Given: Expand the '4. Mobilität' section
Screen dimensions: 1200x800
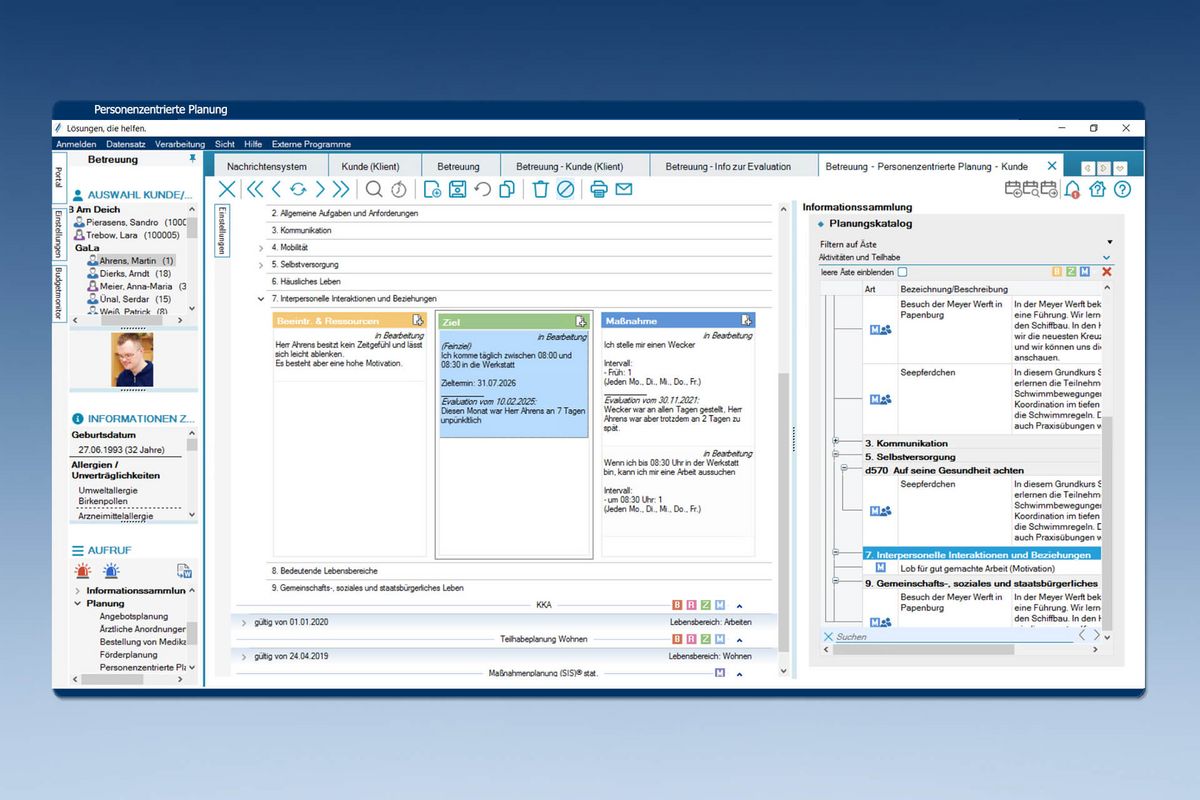Looking at the screenshot, I should 261,248.
